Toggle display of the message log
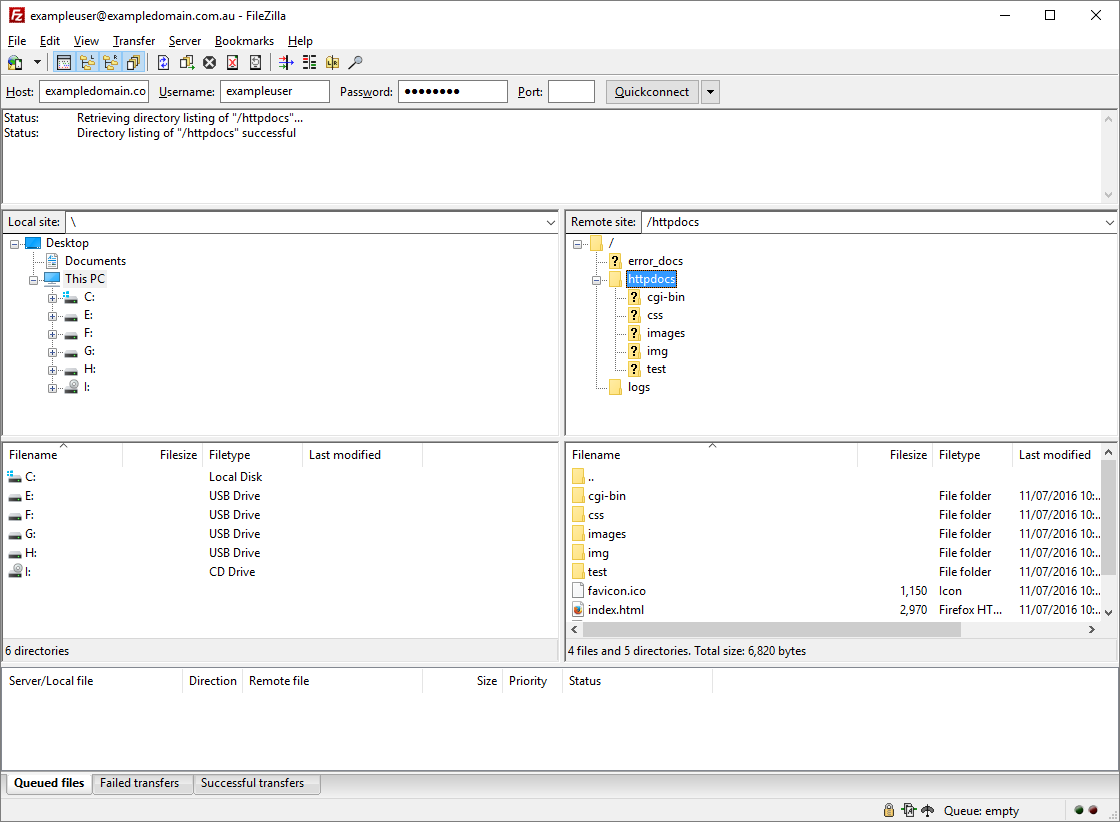The height and width of the screenshot is (822, 1120). 64,62
